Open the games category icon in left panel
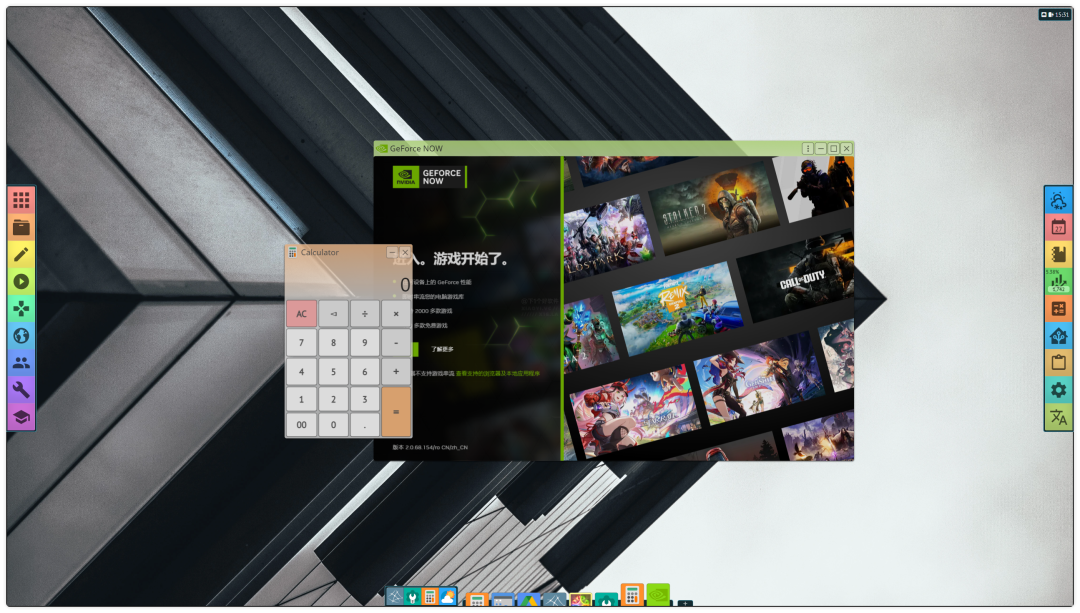 [21, 309]
